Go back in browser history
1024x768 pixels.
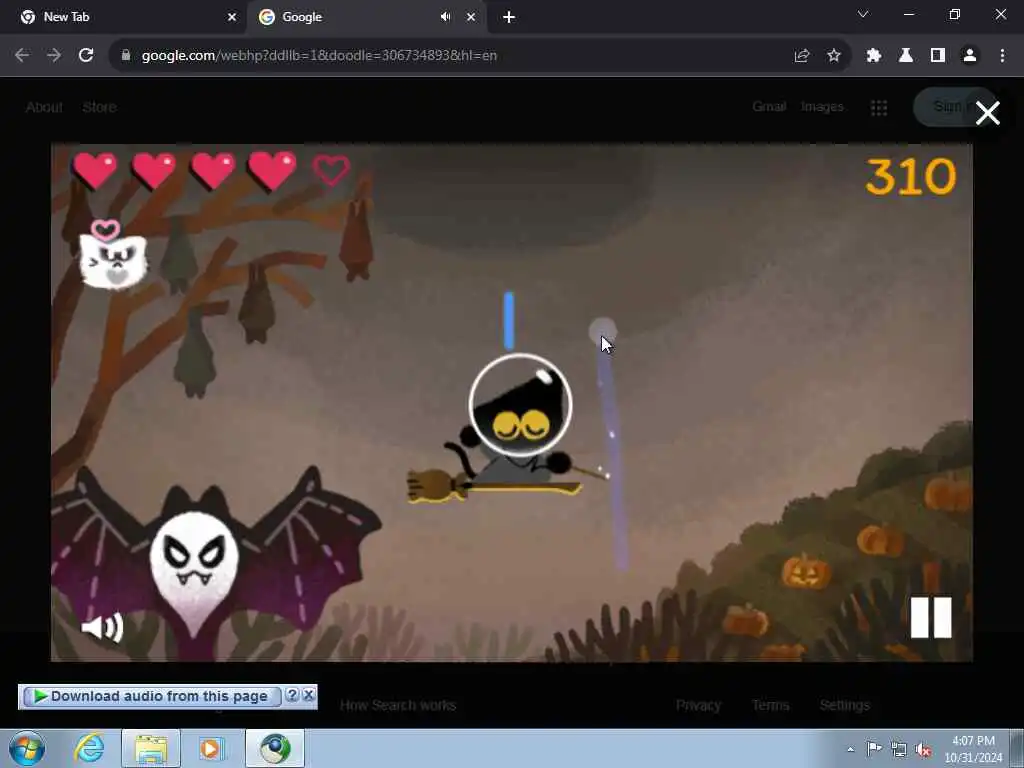click(x=22, y=56)
